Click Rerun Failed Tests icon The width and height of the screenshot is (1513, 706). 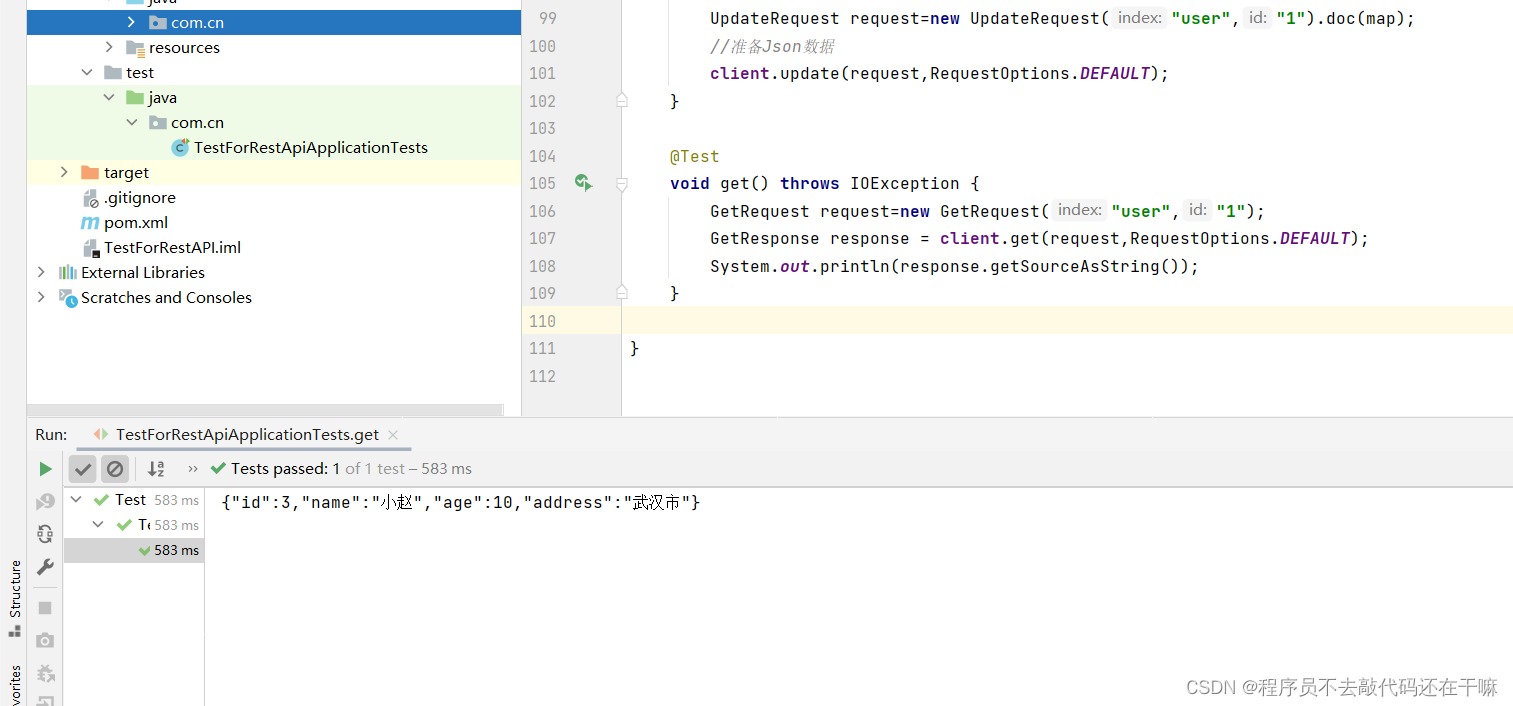pyautogui.click(x=45, y=501)
